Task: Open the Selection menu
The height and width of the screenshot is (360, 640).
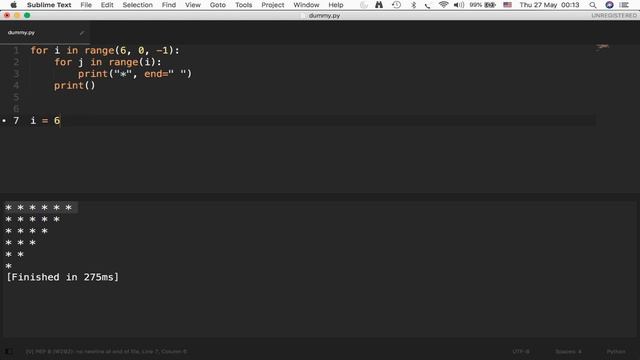Action: click(138, 5)
